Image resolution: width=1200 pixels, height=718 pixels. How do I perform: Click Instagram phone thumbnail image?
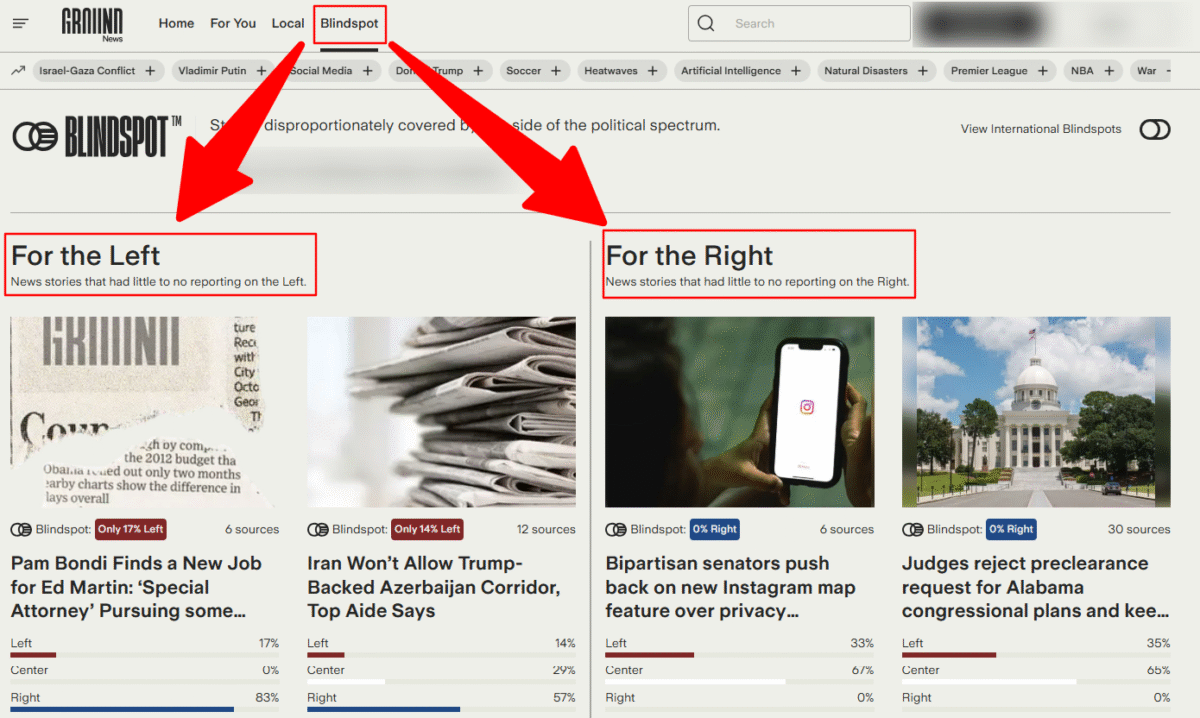tap(740, 412)
